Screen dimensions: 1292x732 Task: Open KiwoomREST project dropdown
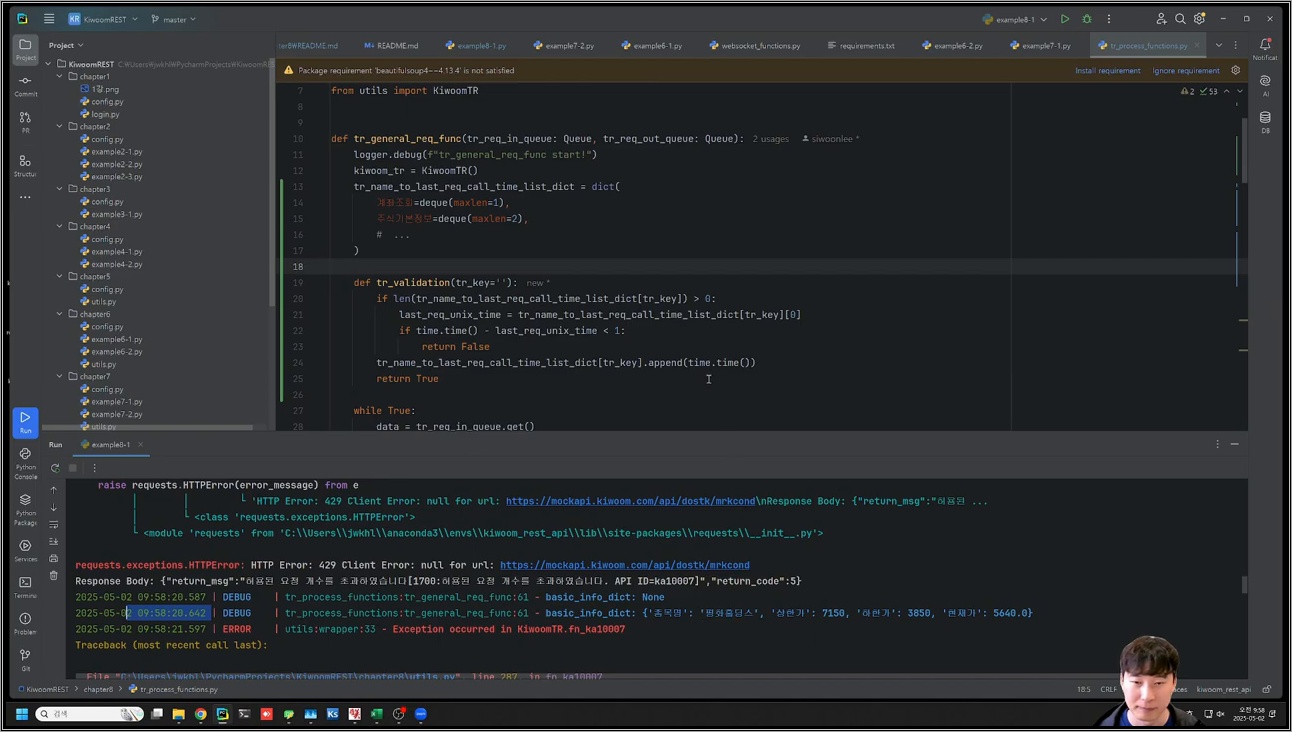pos(103,19)
